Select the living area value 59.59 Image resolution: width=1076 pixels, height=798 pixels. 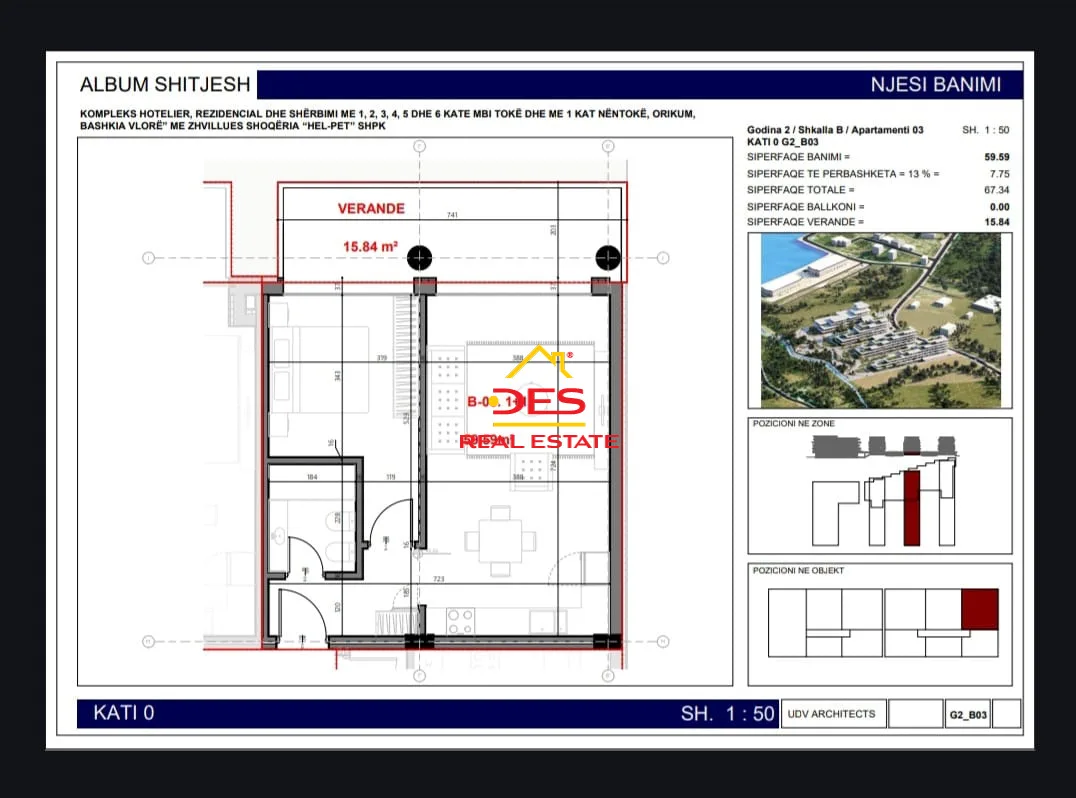(996, 157)
